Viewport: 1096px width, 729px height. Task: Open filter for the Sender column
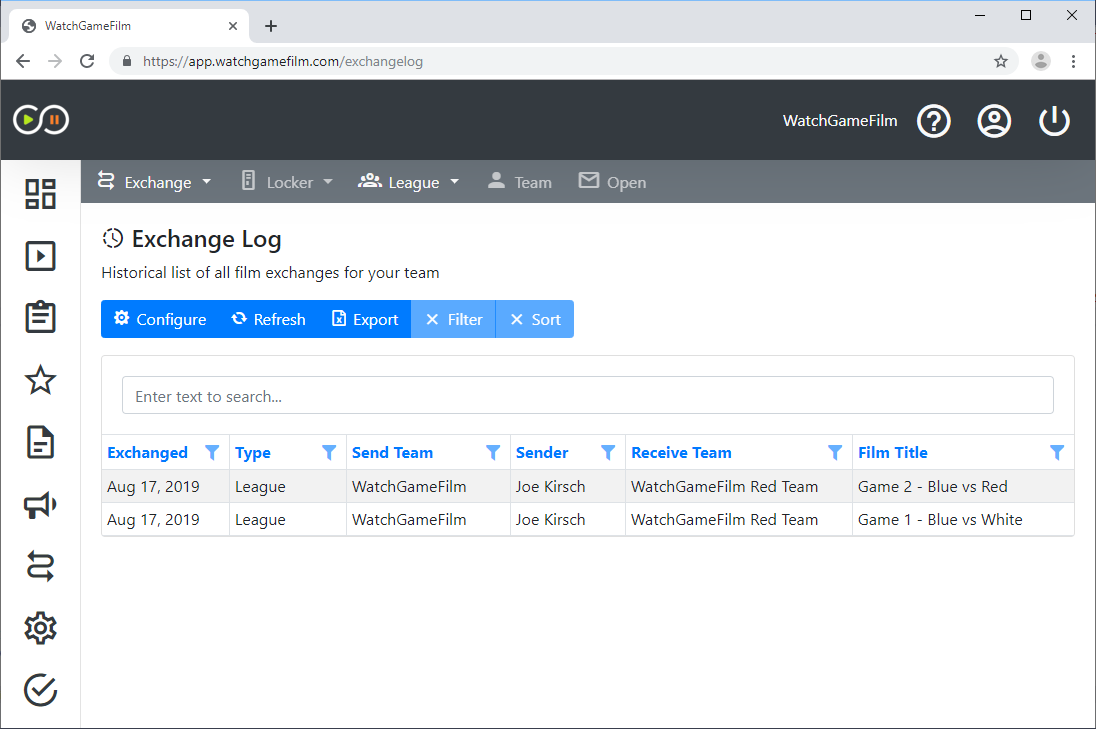click(608, 453)
